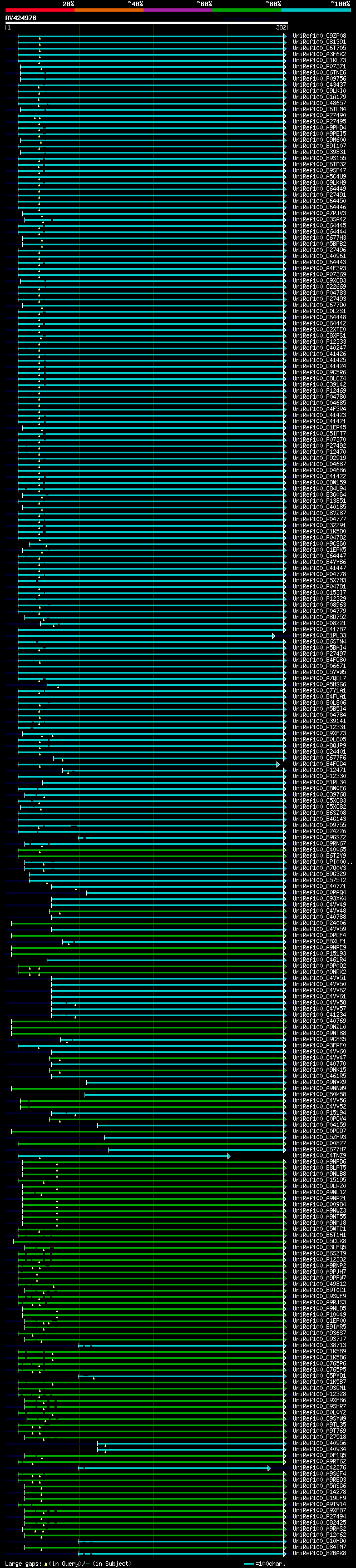Select label UniRef100_A9NZL0
Viewport: 356px width, 1568px height.
319,1027
